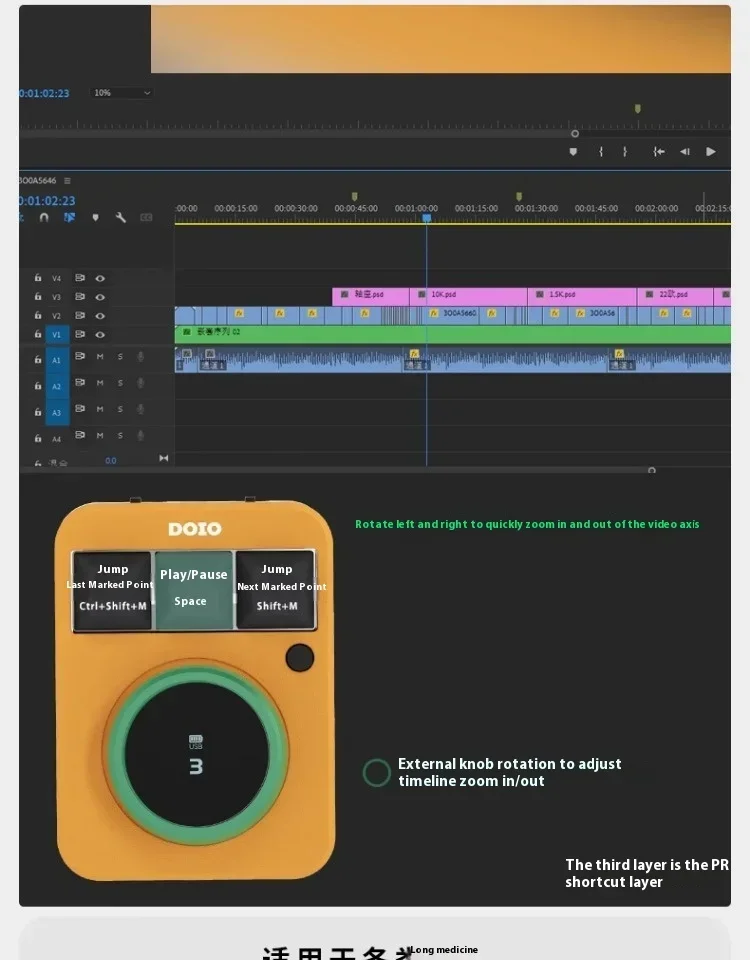This screenshot has height=960, width=750.
Task: Solo audio track A3
Action: (x=120, y=409)
